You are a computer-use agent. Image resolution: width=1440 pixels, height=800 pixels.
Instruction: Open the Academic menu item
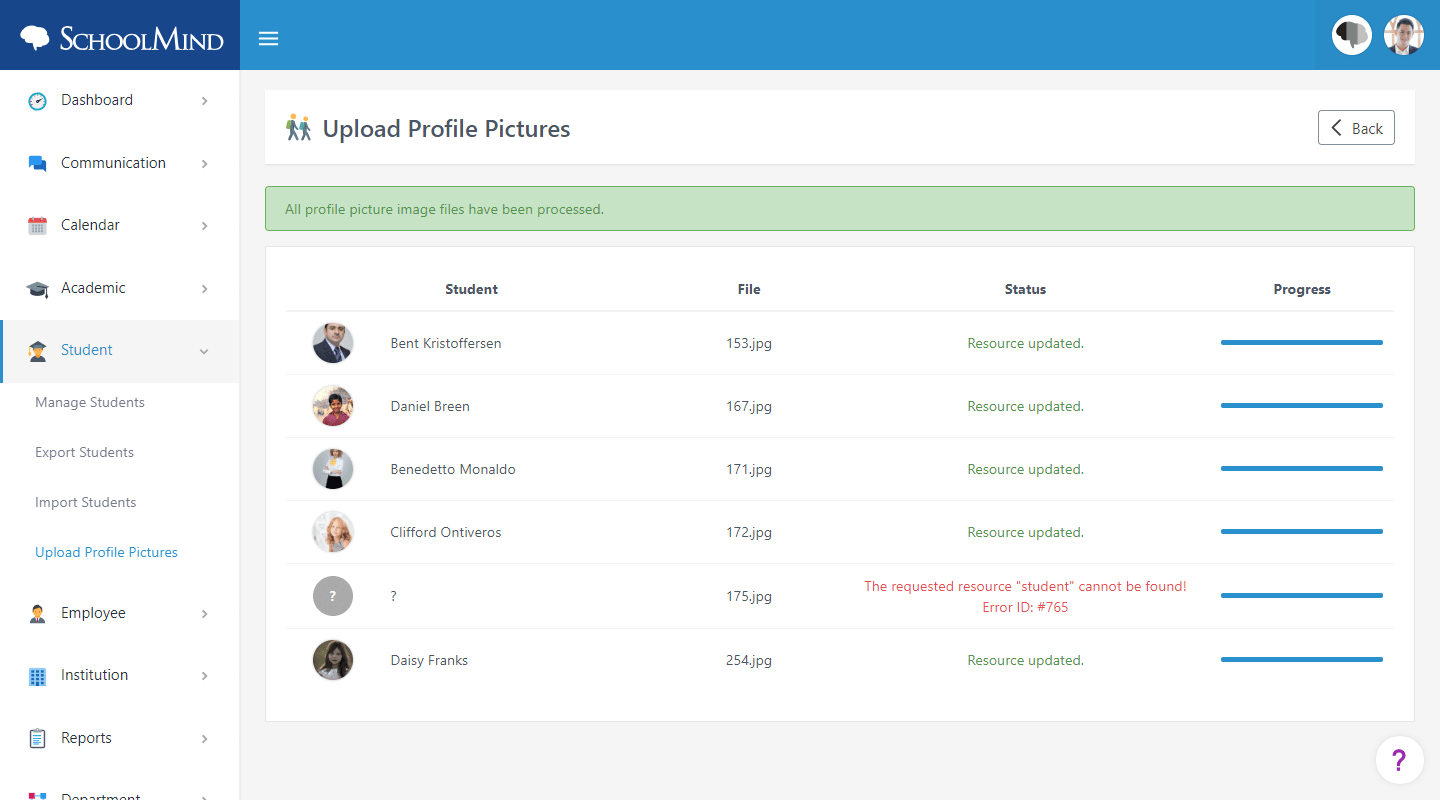click(120, 288)
